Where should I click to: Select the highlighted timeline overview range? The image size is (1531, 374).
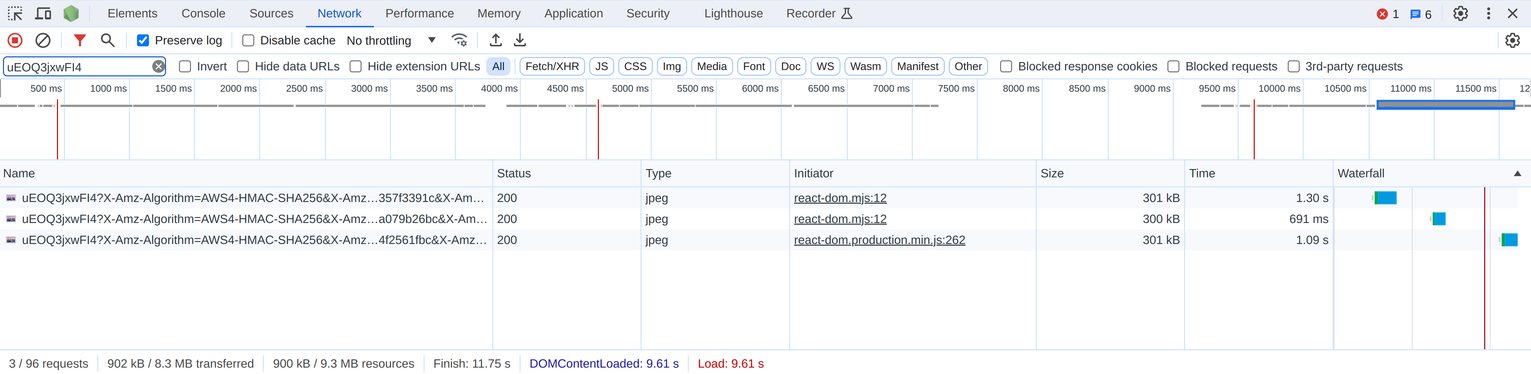point(1445,105)
